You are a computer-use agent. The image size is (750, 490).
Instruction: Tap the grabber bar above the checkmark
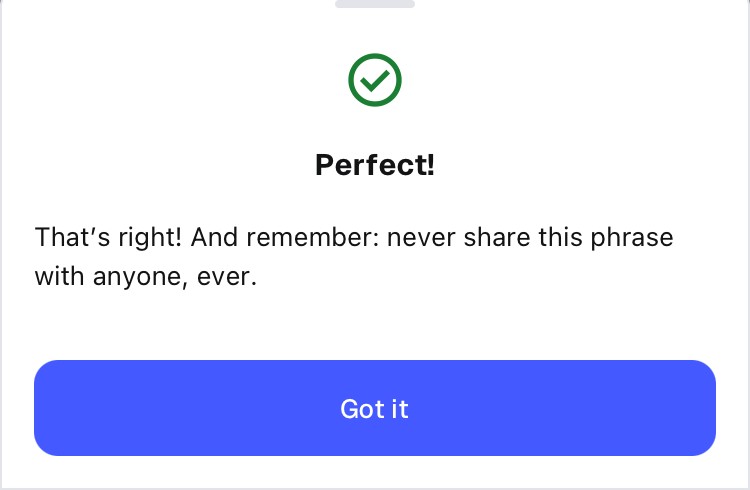(375, 4)
